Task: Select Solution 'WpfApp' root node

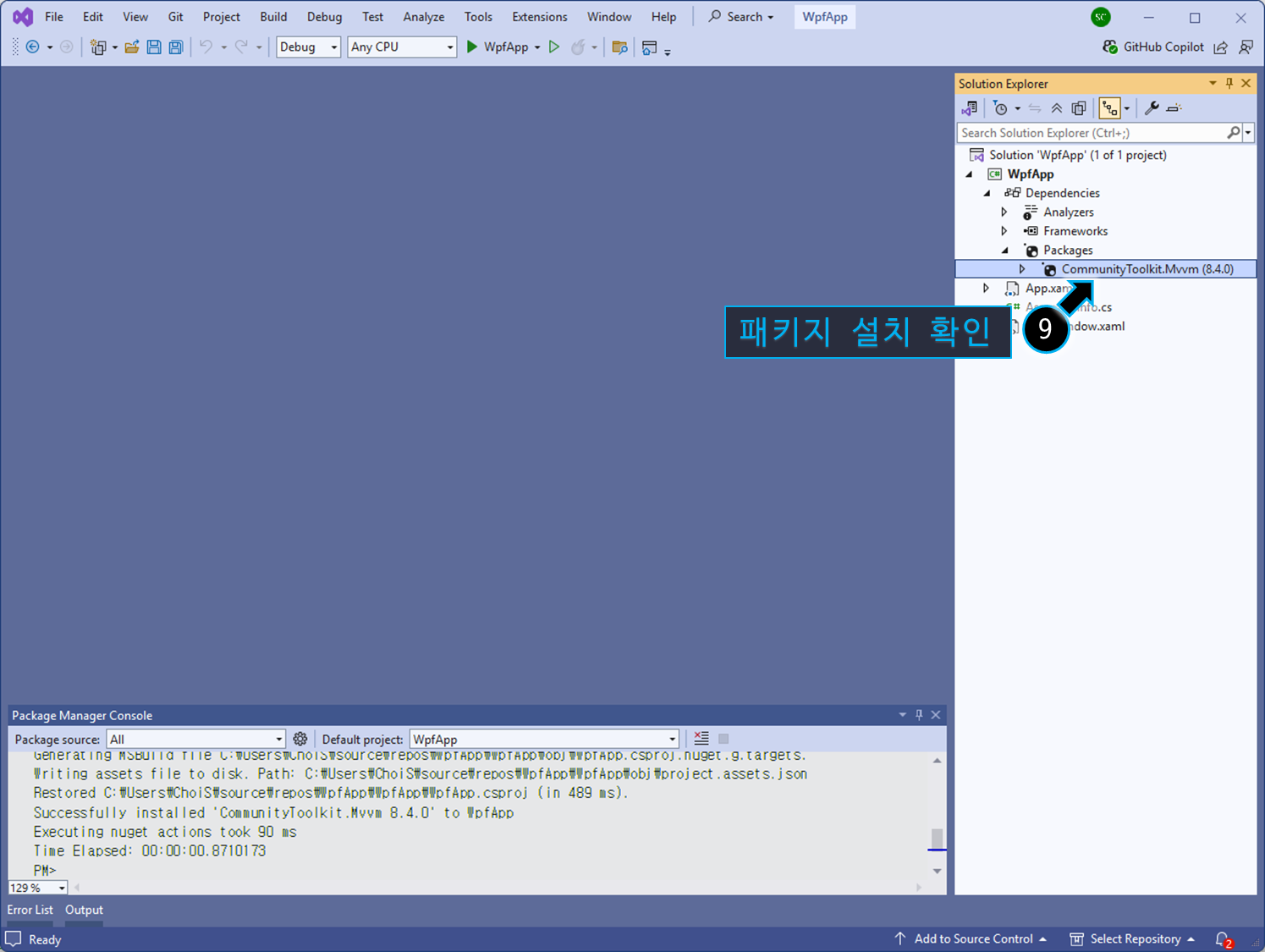Action: [1078, 155]
